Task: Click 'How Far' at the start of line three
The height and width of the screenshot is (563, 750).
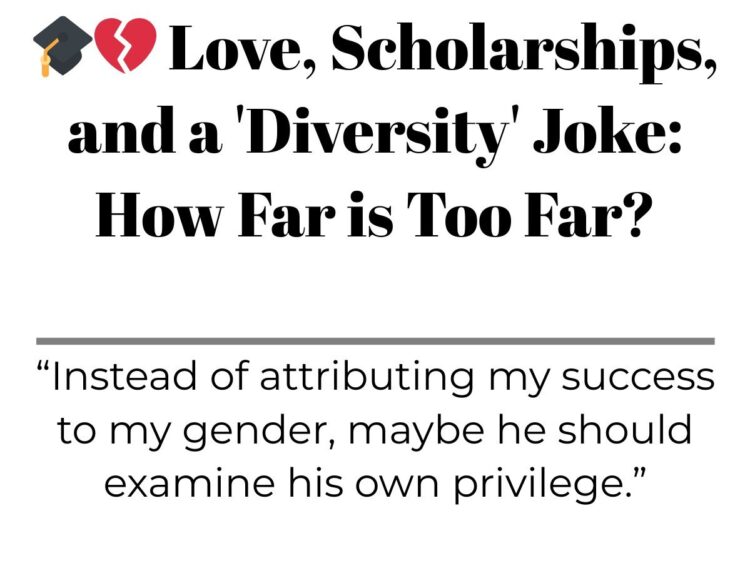Action: pos(216,214)
